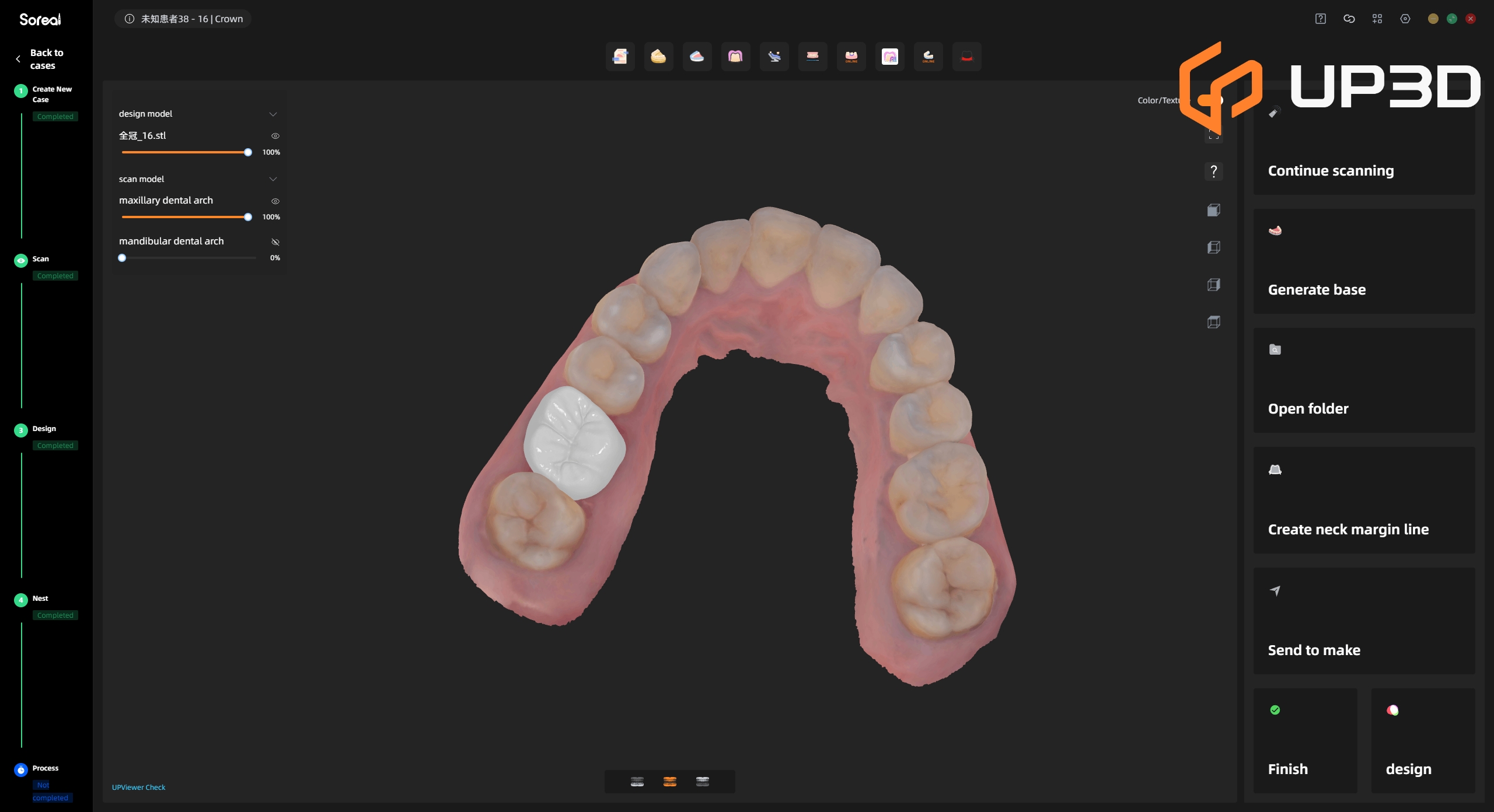Screen dimensions: 1494x812
Task: Select the solid cube view mode icon
Action: [x=1214, y=209]
